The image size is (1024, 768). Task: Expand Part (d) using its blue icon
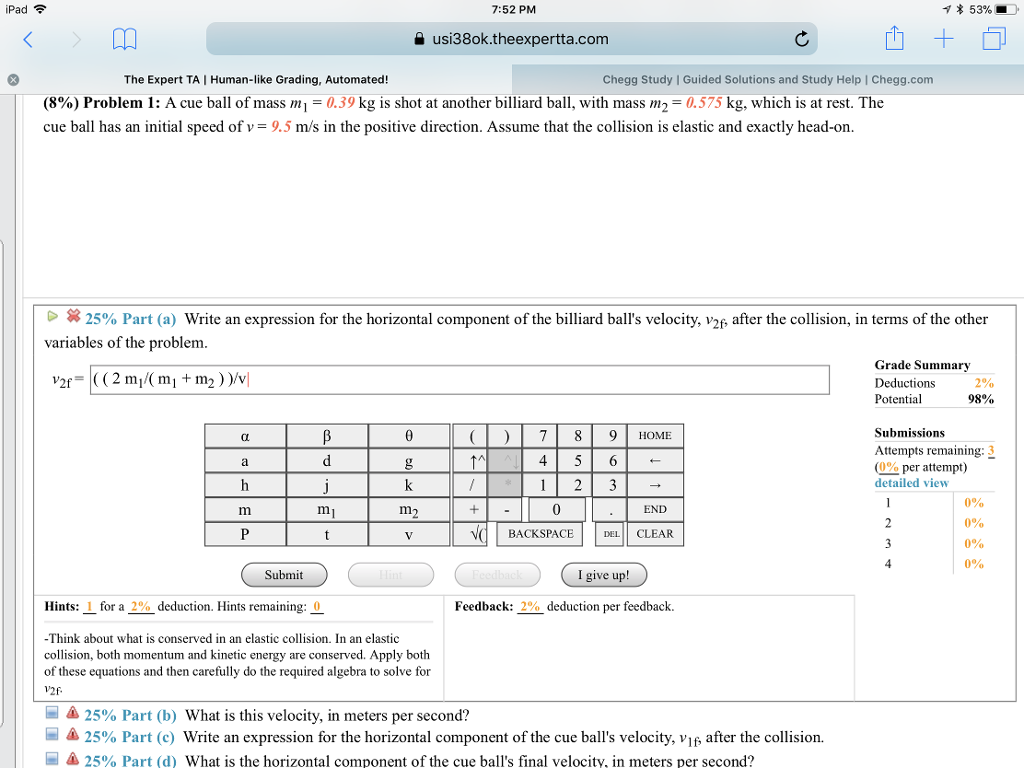(x=53, y=758)
